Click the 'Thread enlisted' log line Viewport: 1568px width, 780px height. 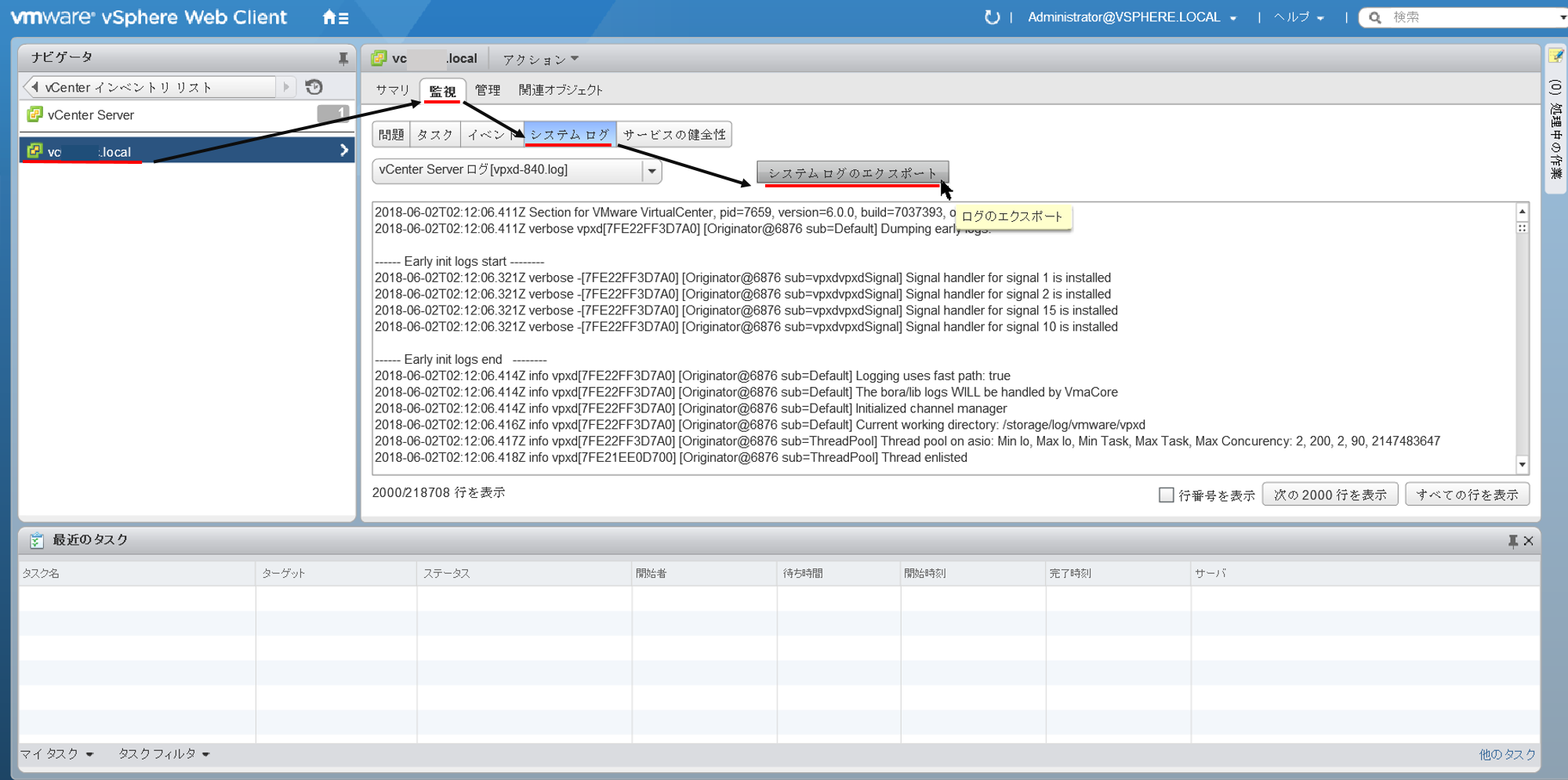pyautogui.click(x=671, y=457)
